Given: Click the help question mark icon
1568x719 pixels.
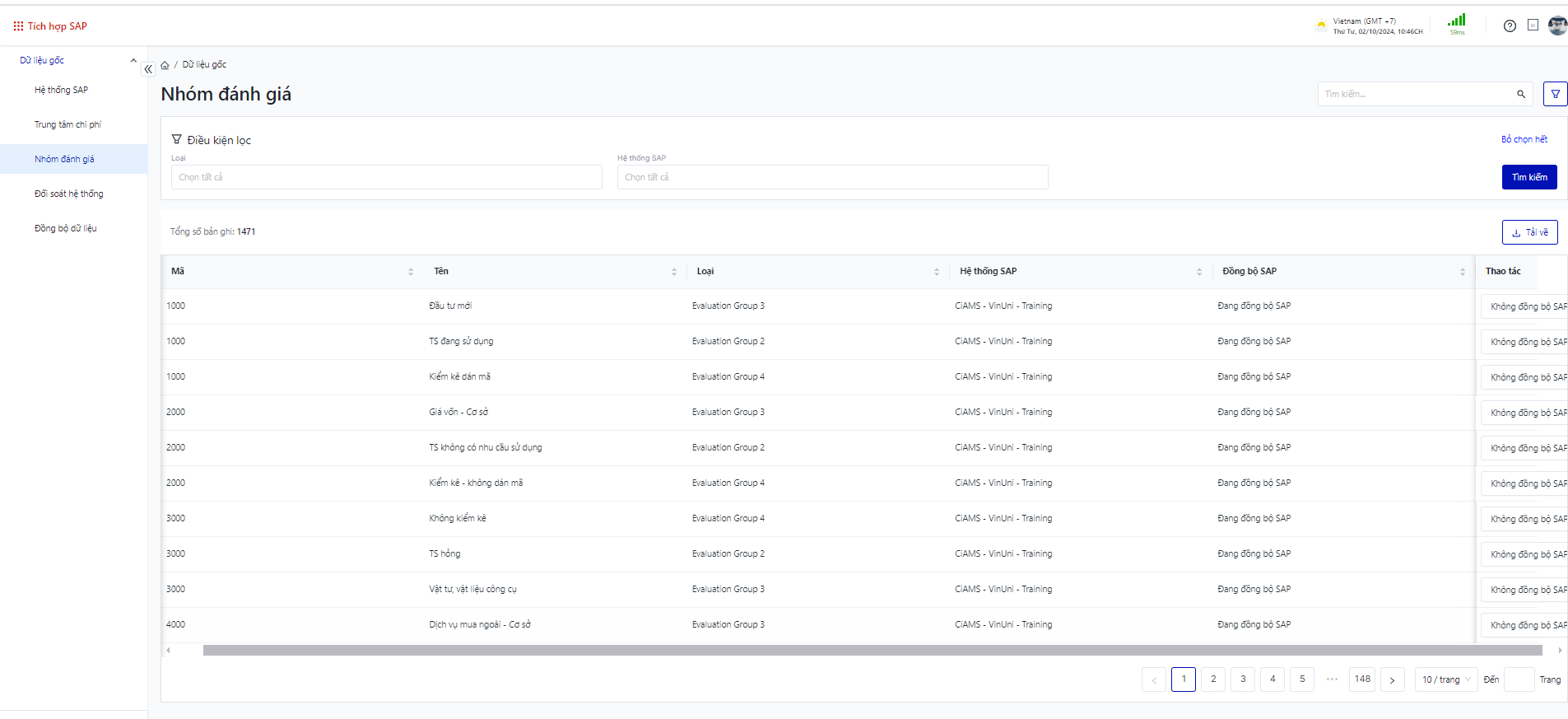Looking at the screenshot, I should coord(1510,26).
